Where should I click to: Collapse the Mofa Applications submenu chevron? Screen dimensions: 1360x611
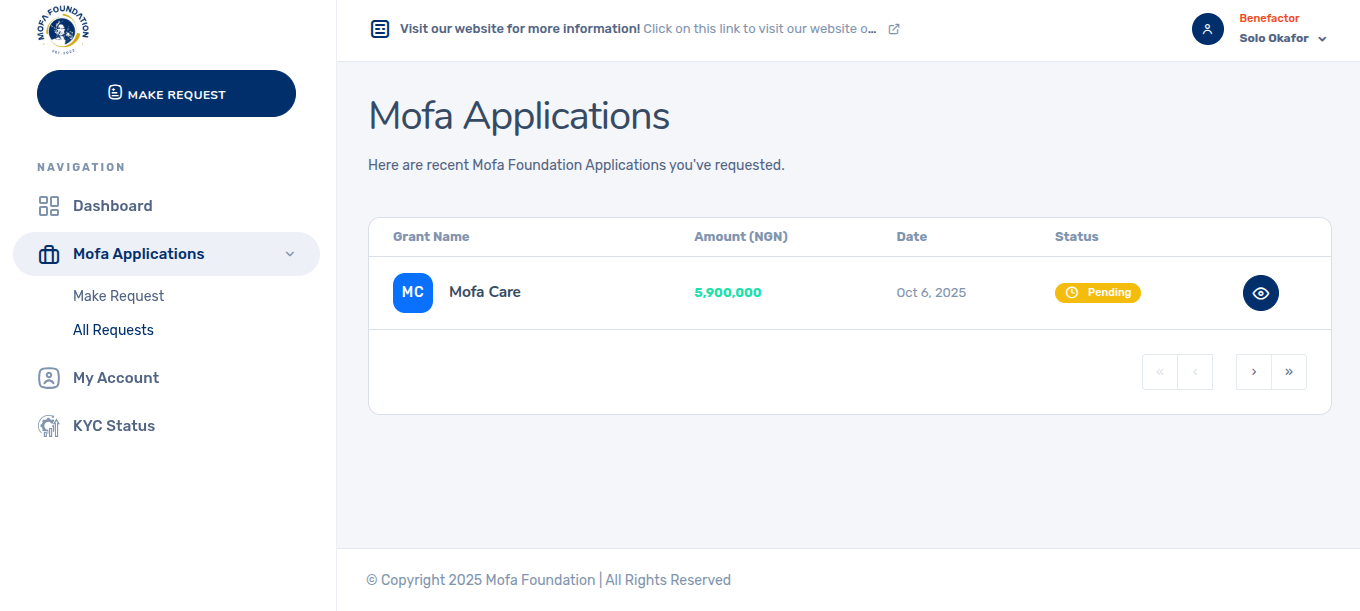click(x=290, y=254)
